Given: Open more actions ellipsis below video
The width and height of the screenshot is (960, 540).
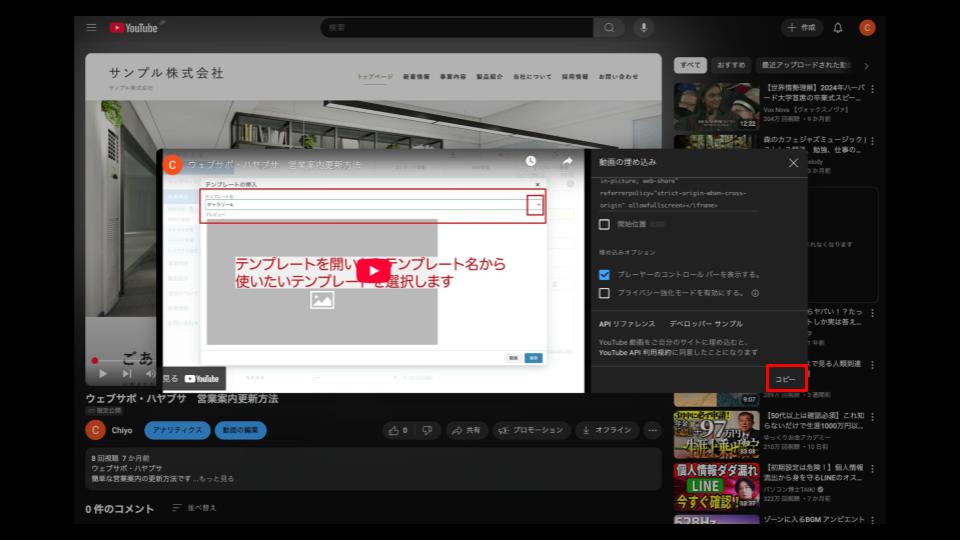Looking at the screenshot, I should tap(653, 430).
